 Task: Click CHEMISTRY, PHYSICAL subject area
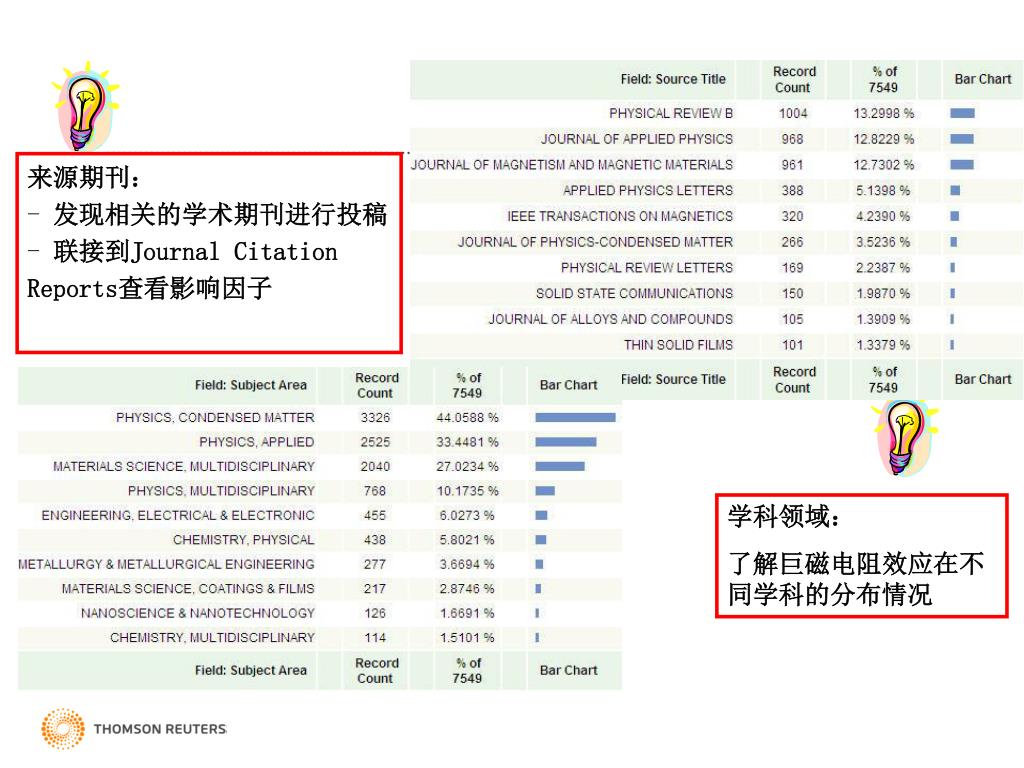click(x=243, y=540)
